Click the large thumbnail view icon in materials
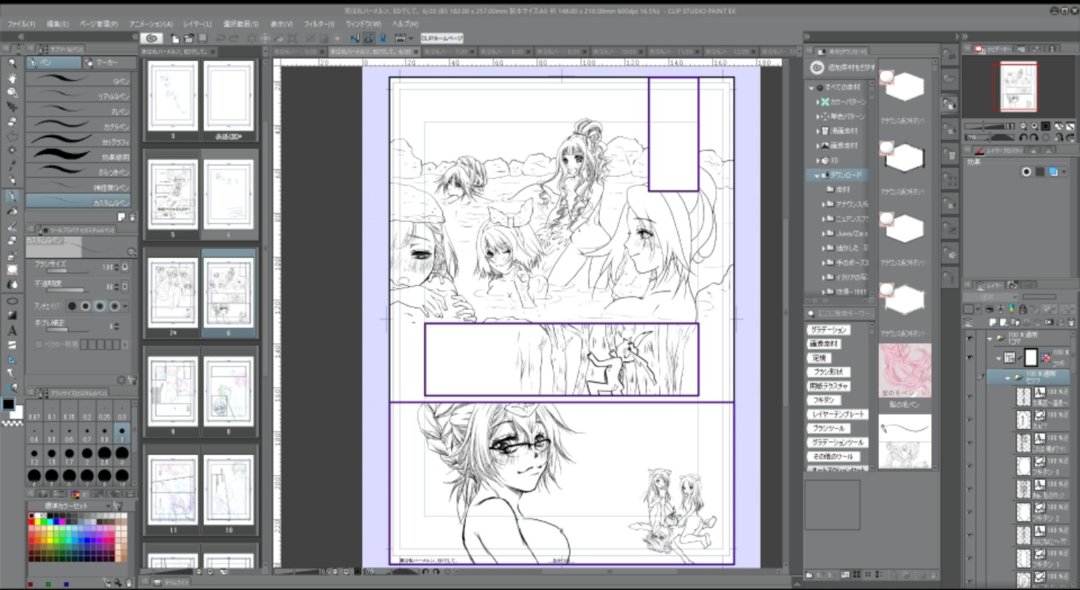This screenshot has width=1080, height=590. (856, 575)
